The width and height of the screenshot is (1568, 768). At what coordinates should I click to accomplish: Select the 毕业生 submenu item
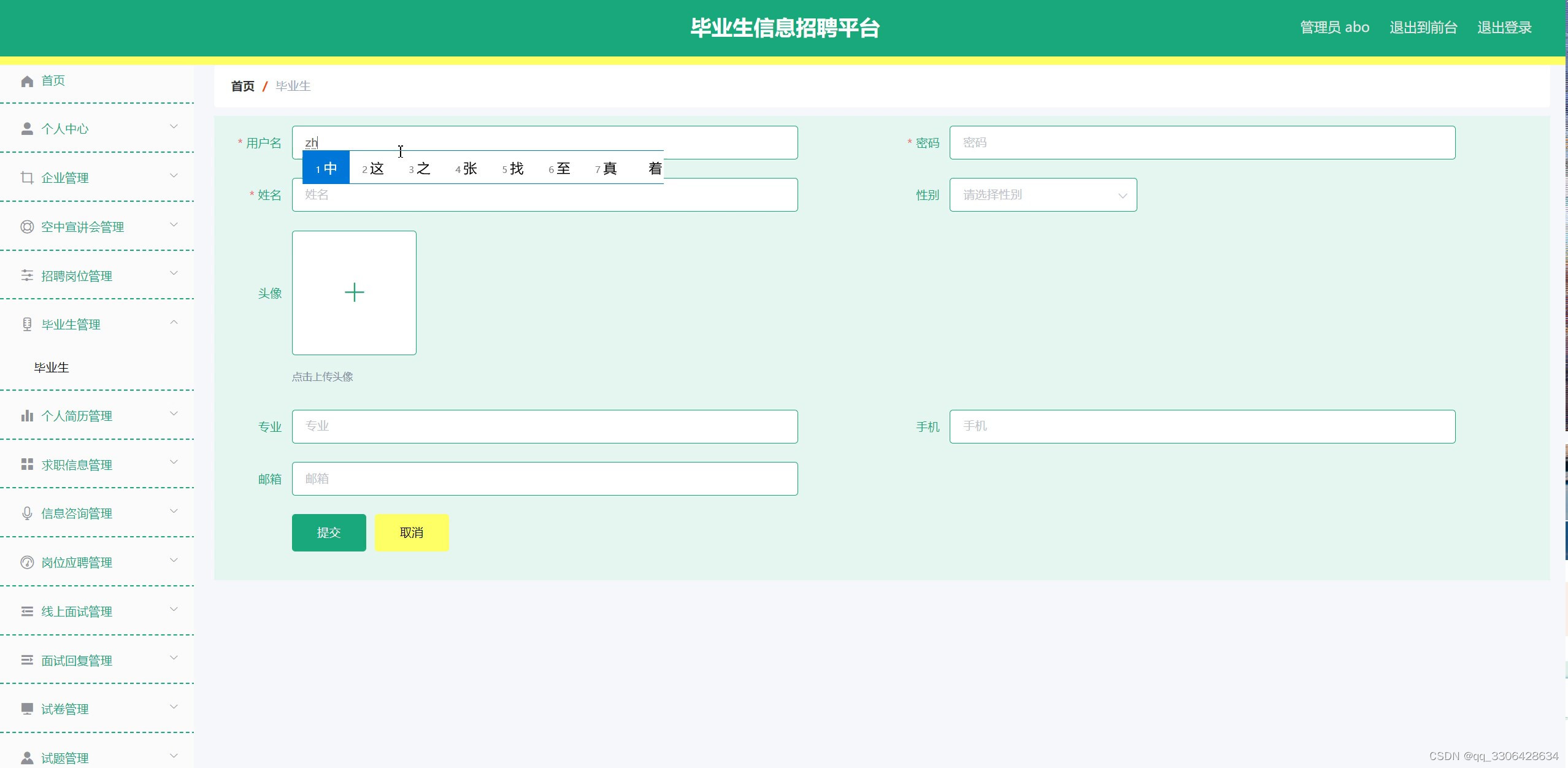pos(52,367)
